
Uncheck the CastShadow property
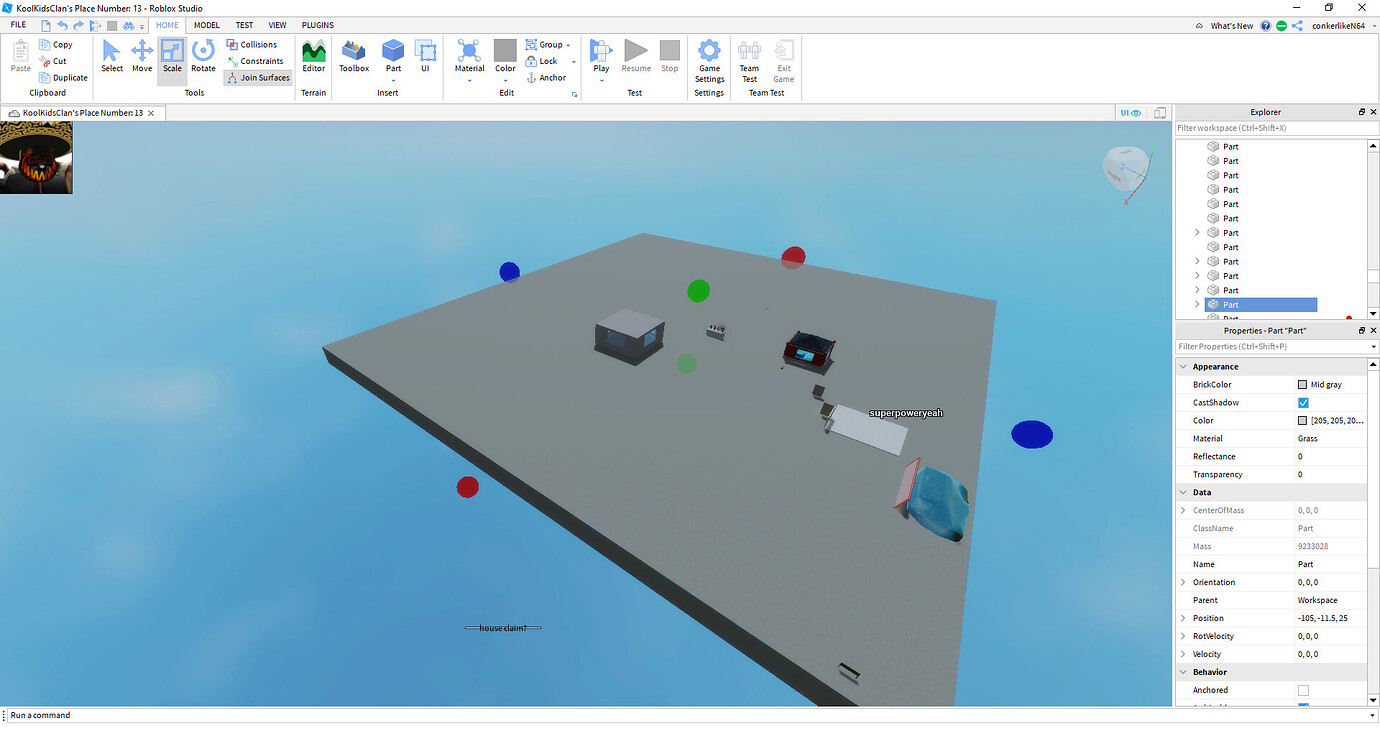pyautogui.click(x=1302, y=402)
